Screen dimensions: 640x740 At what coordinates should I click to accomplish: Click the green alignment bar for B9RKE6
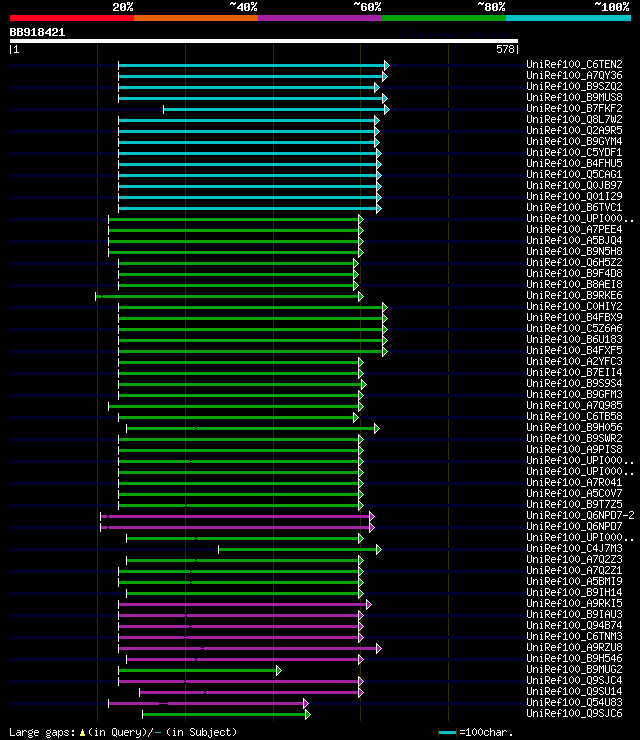coord(227,296)
